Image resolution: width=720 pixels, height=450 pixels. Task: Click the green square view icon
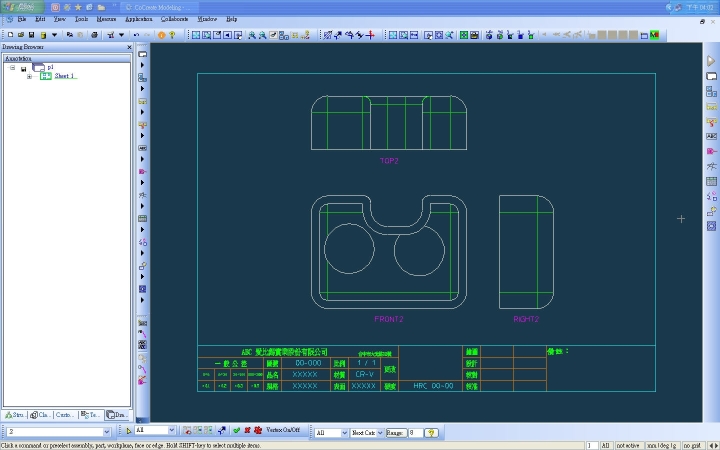(464, 35)
